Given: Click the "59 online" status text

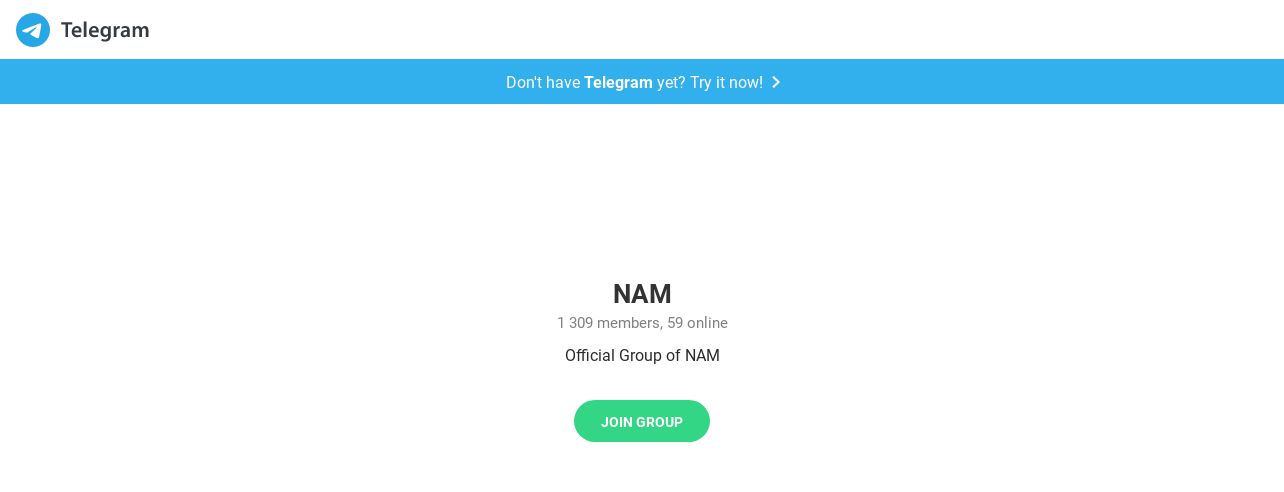Looking at the screenshot, I should point(697,323).
